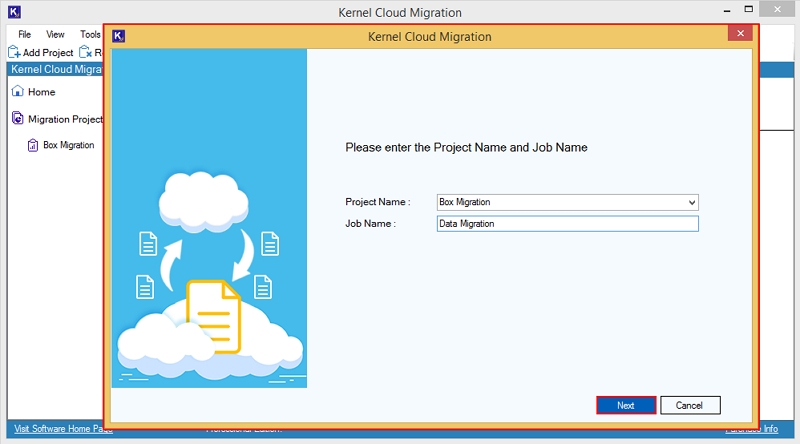Click the Remove Project toolbar icon
The height and width of the screenshot is (444, 800).
[85, 52]
